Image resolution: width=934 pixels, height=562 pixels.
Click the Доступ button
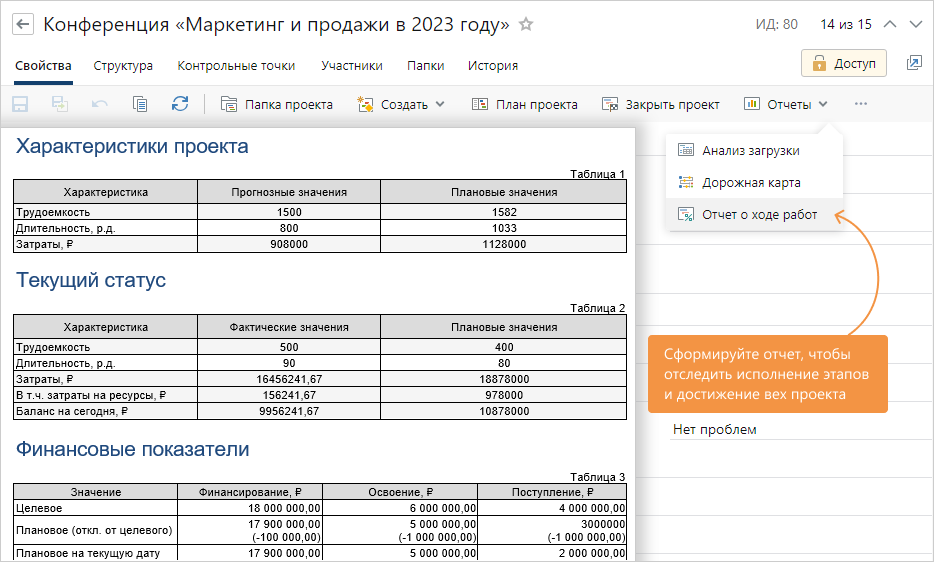tap(843, 64)
